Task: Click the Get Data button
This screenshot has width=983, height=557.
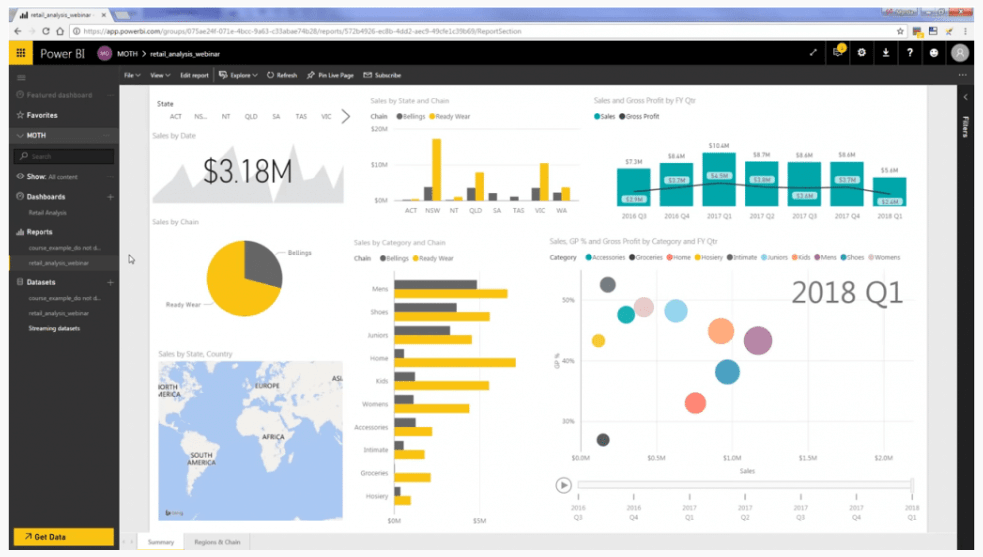Action: 63,537
